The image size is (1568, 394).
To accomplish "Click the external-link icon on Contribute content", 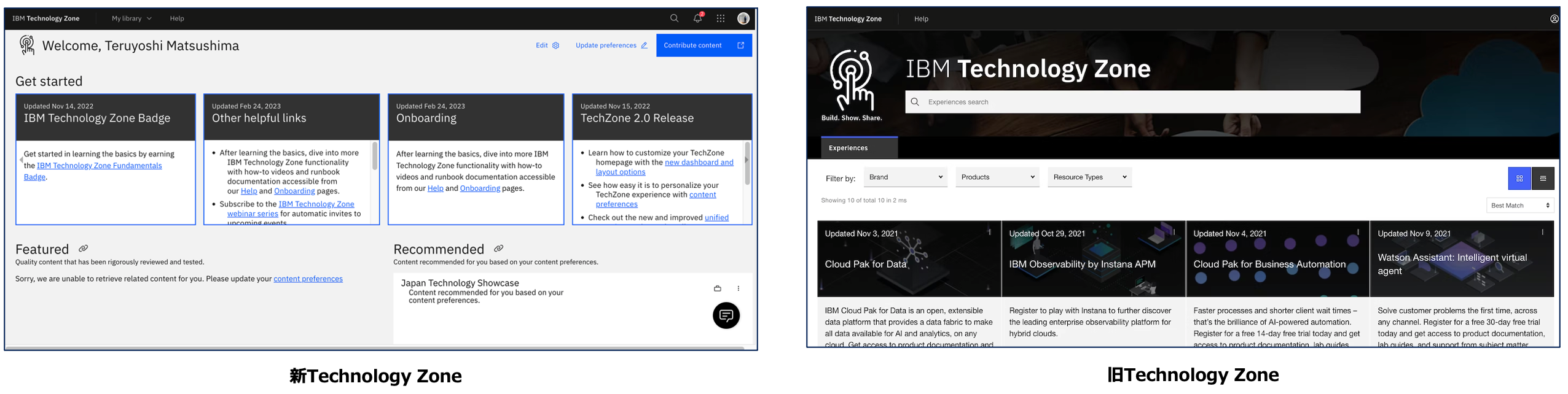I will 740,45.
